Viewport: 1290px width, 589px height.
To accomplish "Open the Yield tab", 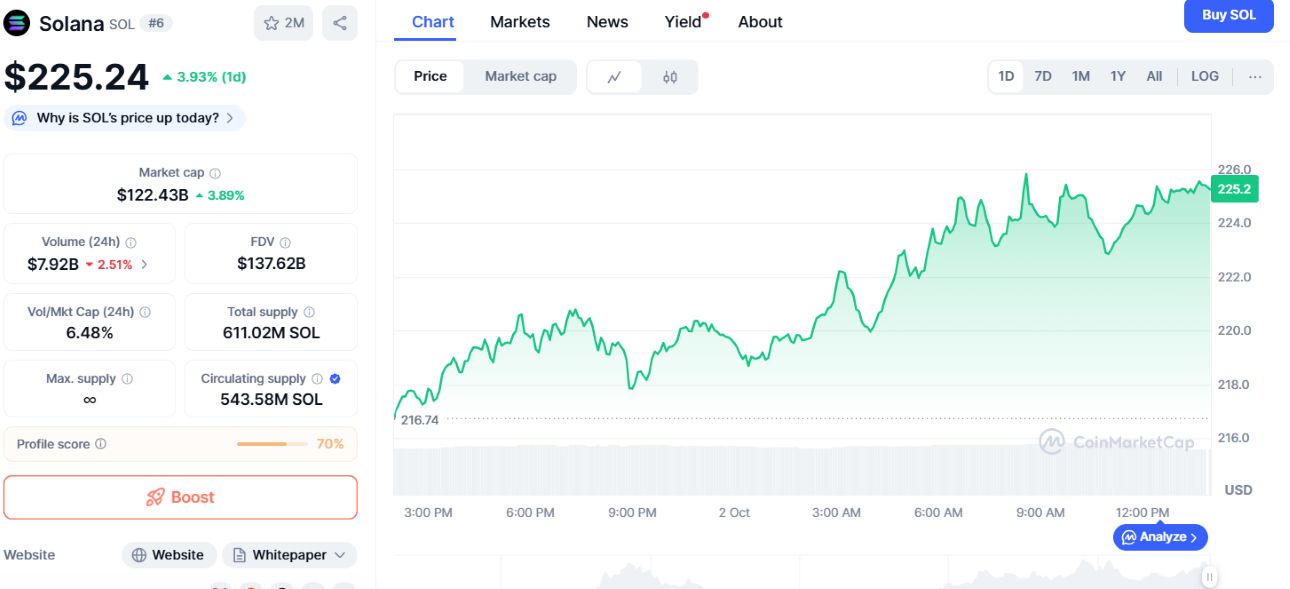I will coord(686,22).
